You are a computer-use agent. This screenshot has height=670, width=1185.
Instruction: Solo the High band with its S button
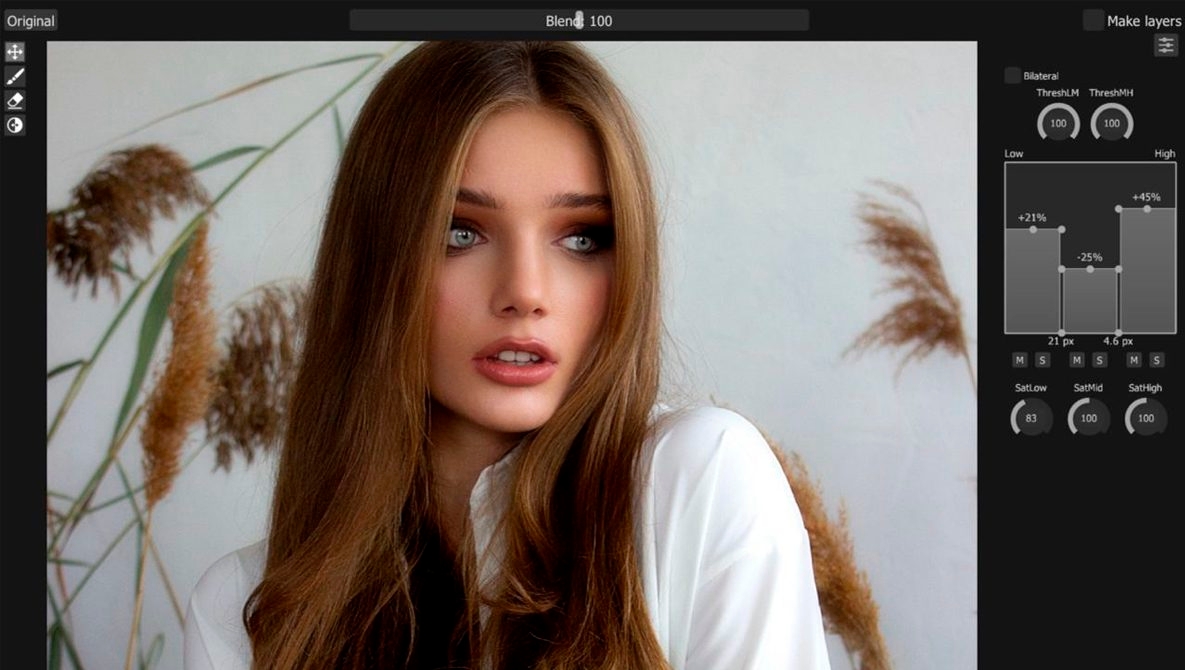click(1156, 359)
